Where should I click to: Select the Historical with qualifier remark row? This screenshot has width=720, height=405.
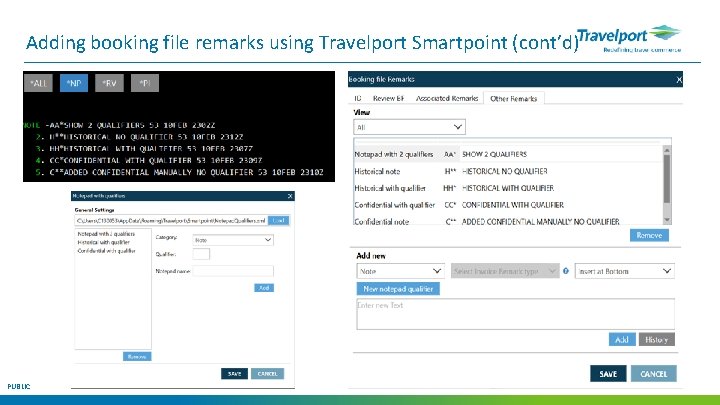[508, 188]
